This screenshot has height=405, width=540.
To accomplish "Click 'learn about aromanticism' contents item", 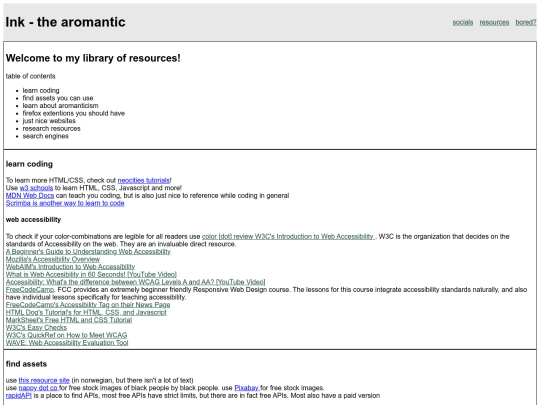I will point(61,105).
